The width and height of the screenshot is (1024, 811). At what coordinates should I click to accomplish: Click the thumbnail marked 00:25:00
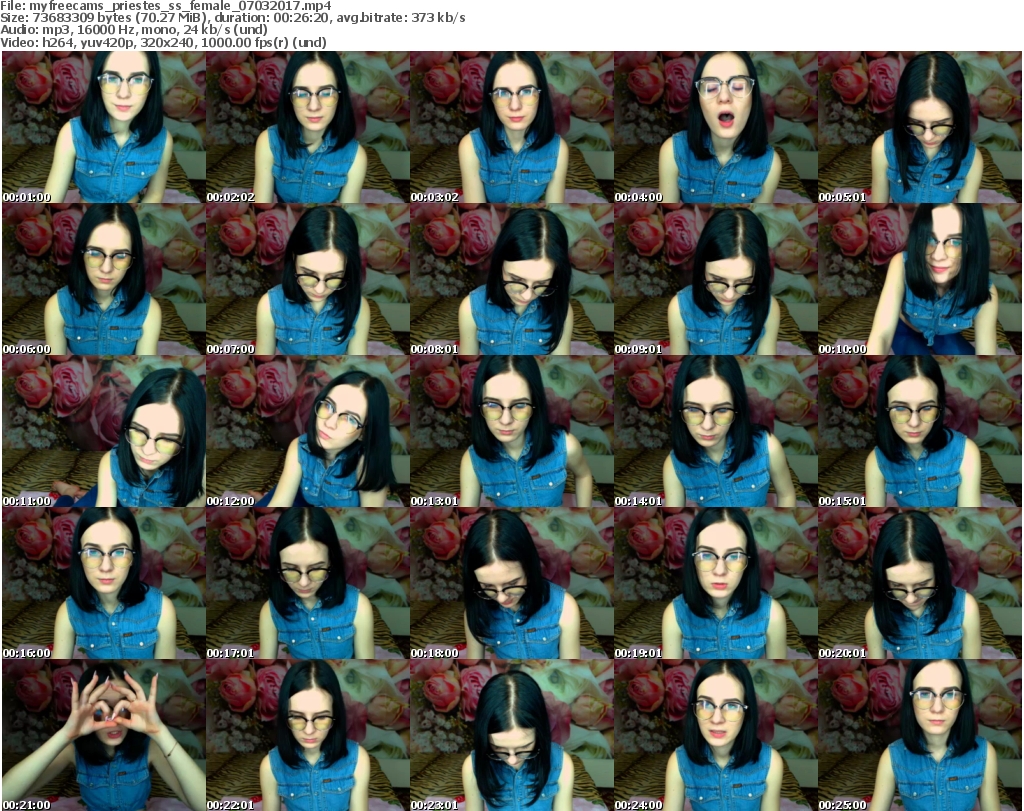tap(920, 735)
